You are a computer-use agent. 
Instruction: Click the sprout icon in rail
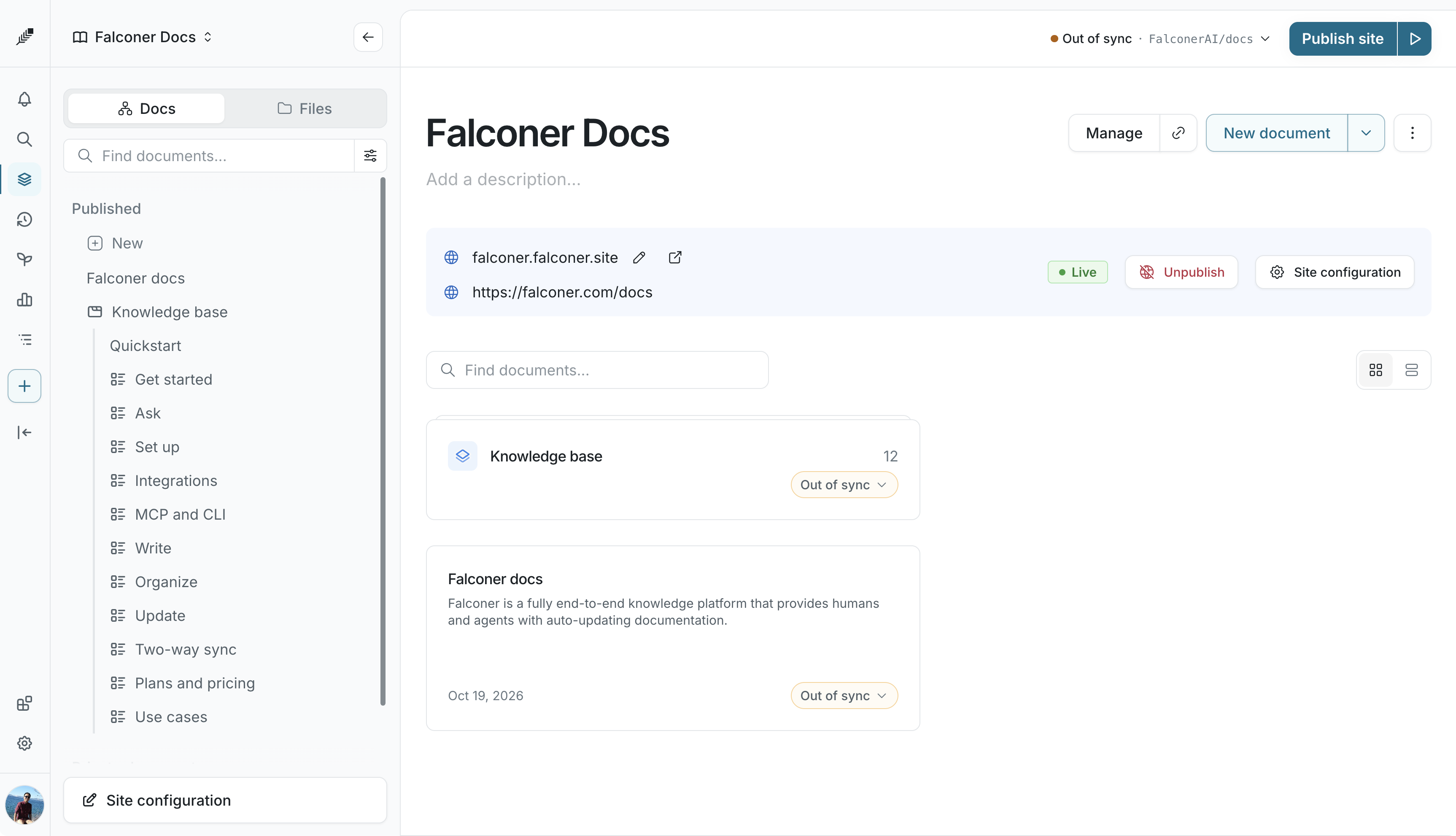click(x=24, y=259)
